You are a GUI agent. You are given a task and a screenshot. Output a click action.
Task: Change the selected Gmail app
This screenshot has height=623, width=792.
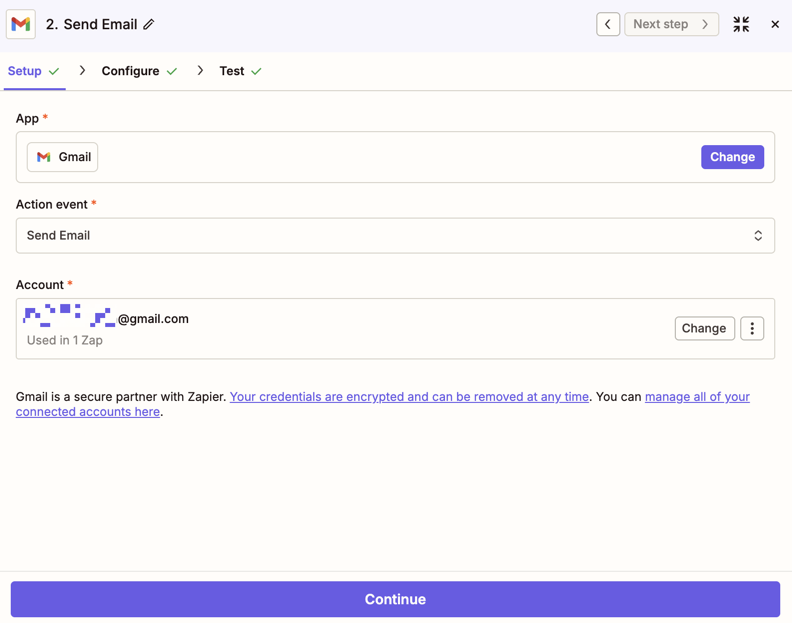[732, 157]
